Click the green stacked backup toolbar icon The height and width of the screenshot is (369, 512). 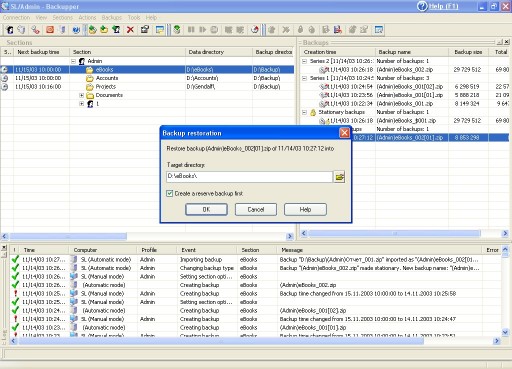tap(177, 30)
